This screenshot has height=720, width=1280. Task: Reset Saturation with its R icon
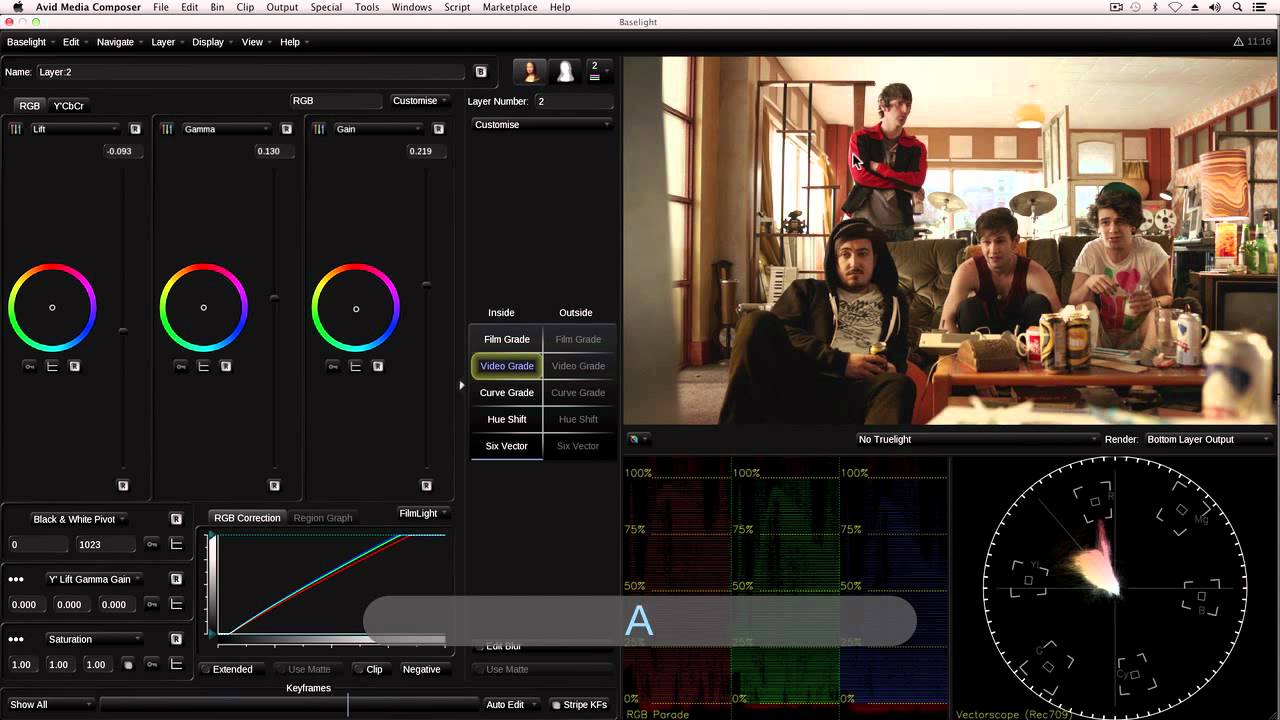176,639
